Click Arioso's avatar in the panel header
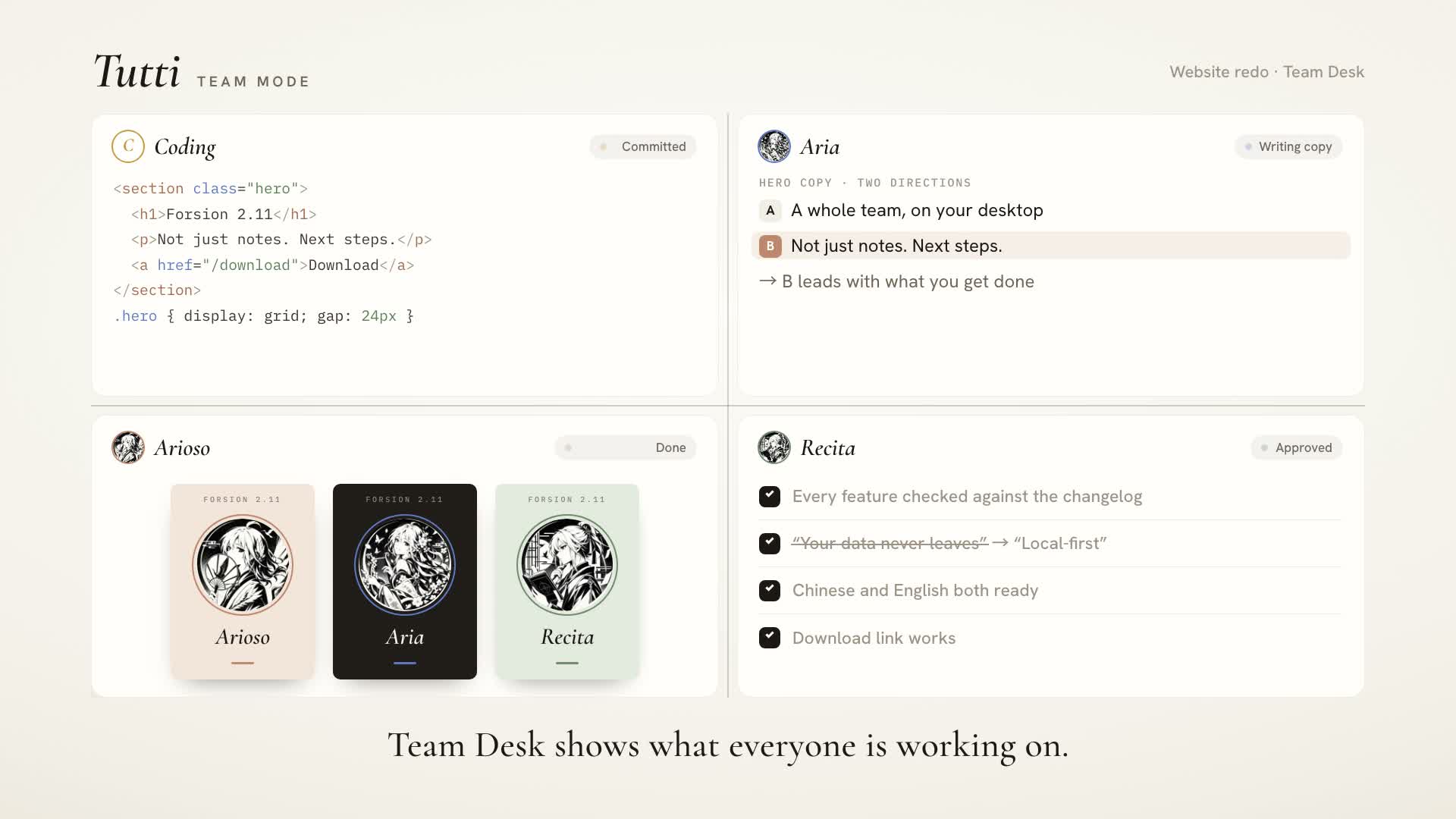 click(128, 447)
